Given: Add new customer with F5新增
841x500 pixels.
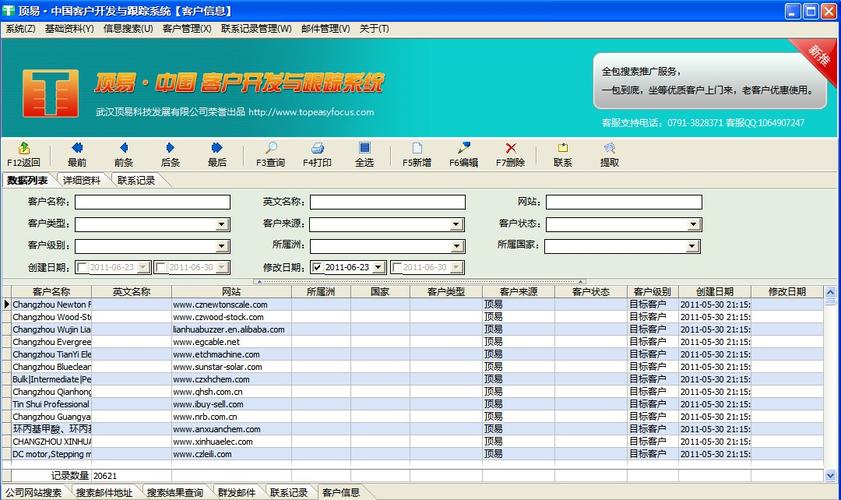Looking at the screenshot, I should (x=417, y=155).
